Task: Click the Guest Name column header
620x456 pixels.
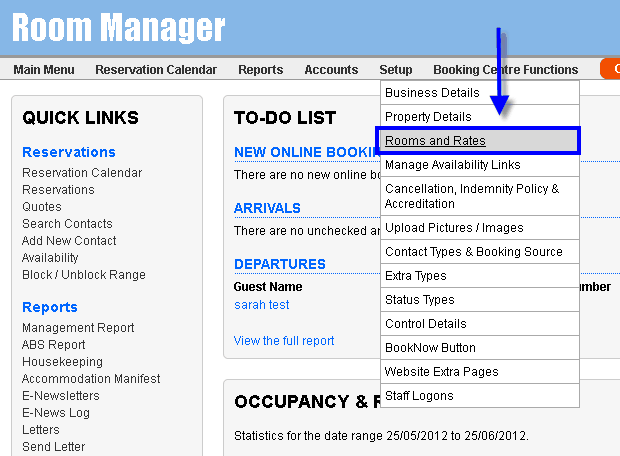Action: 268,287
